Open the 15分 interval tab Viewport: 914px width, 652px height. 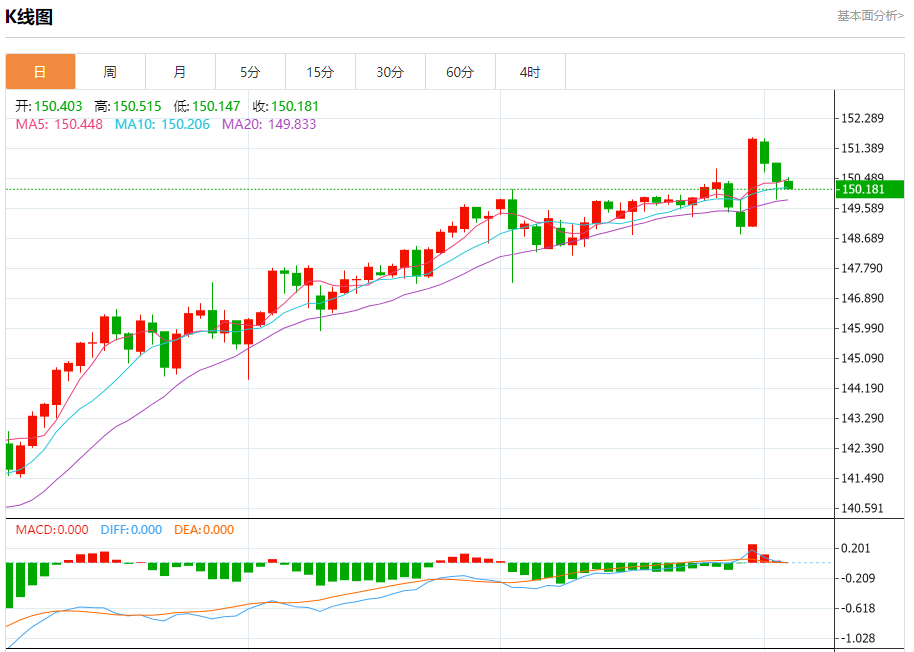[320, 72]
